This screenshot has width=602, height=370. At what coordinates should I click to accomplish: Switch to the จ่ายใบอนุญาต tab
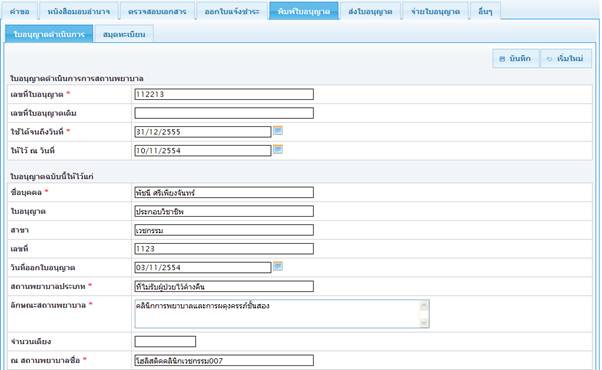(x=435, y=11)
